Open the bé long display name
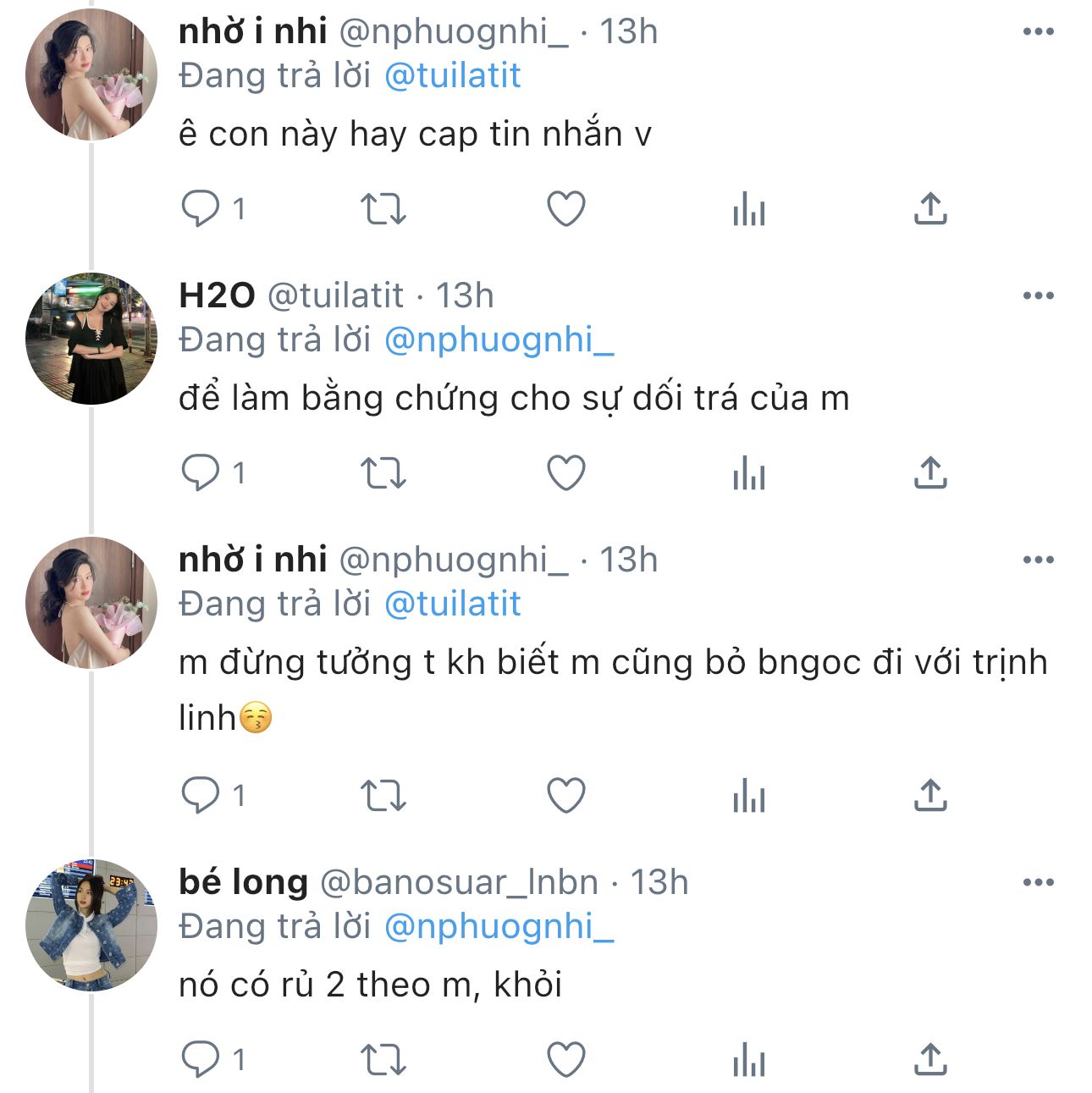Screen dimensions: 1092x1093 click(x=243, y=883)
